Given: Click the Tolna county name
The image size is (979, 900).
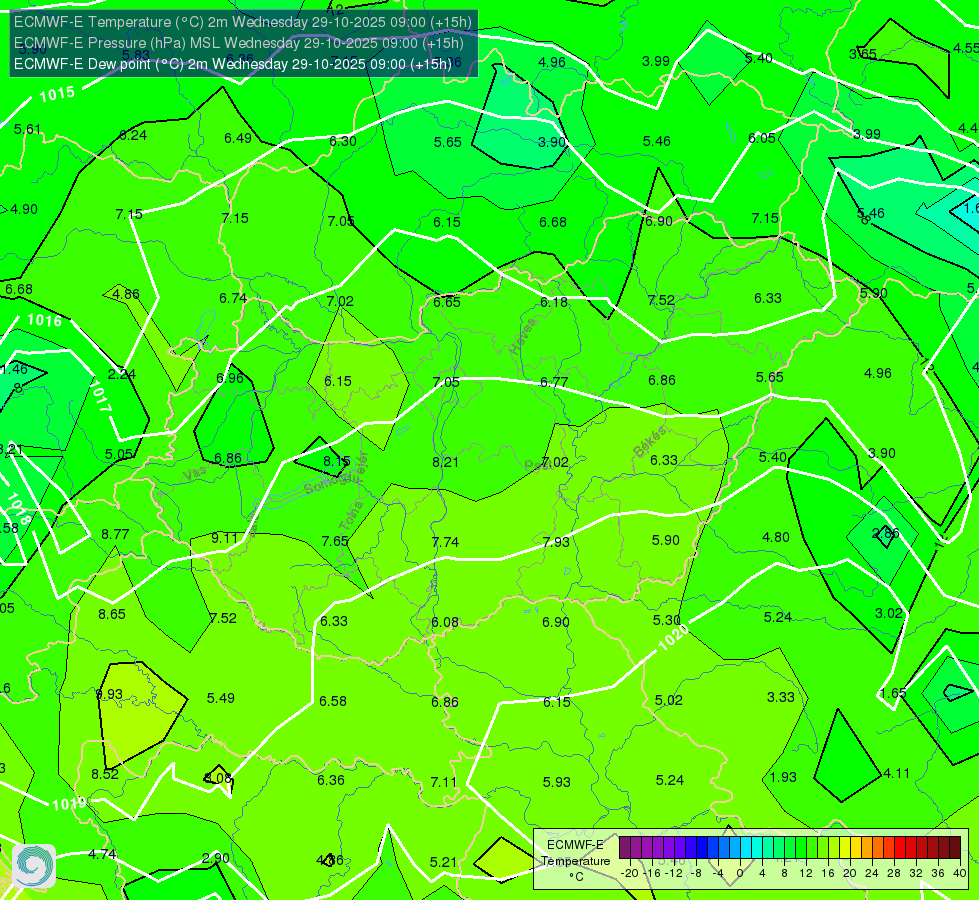Looking at the screenshot, I should [350, 516].
